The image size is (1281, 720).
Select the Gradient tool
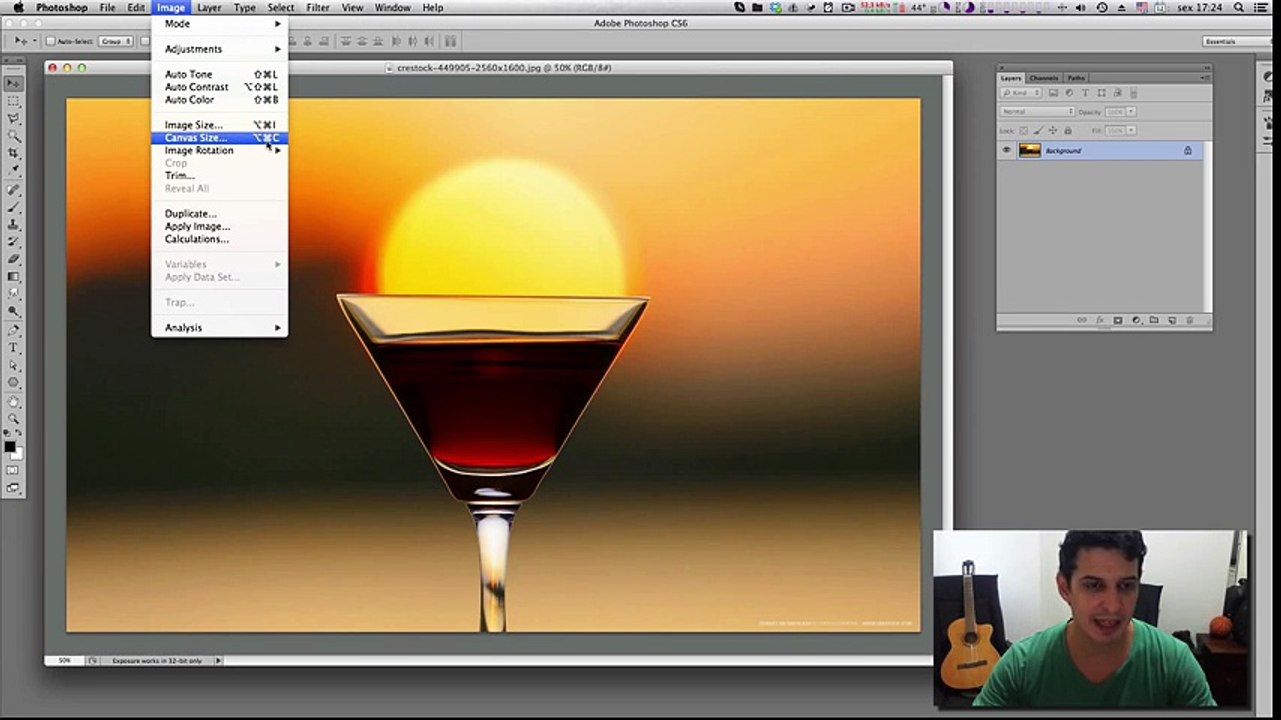click(14, 276)
